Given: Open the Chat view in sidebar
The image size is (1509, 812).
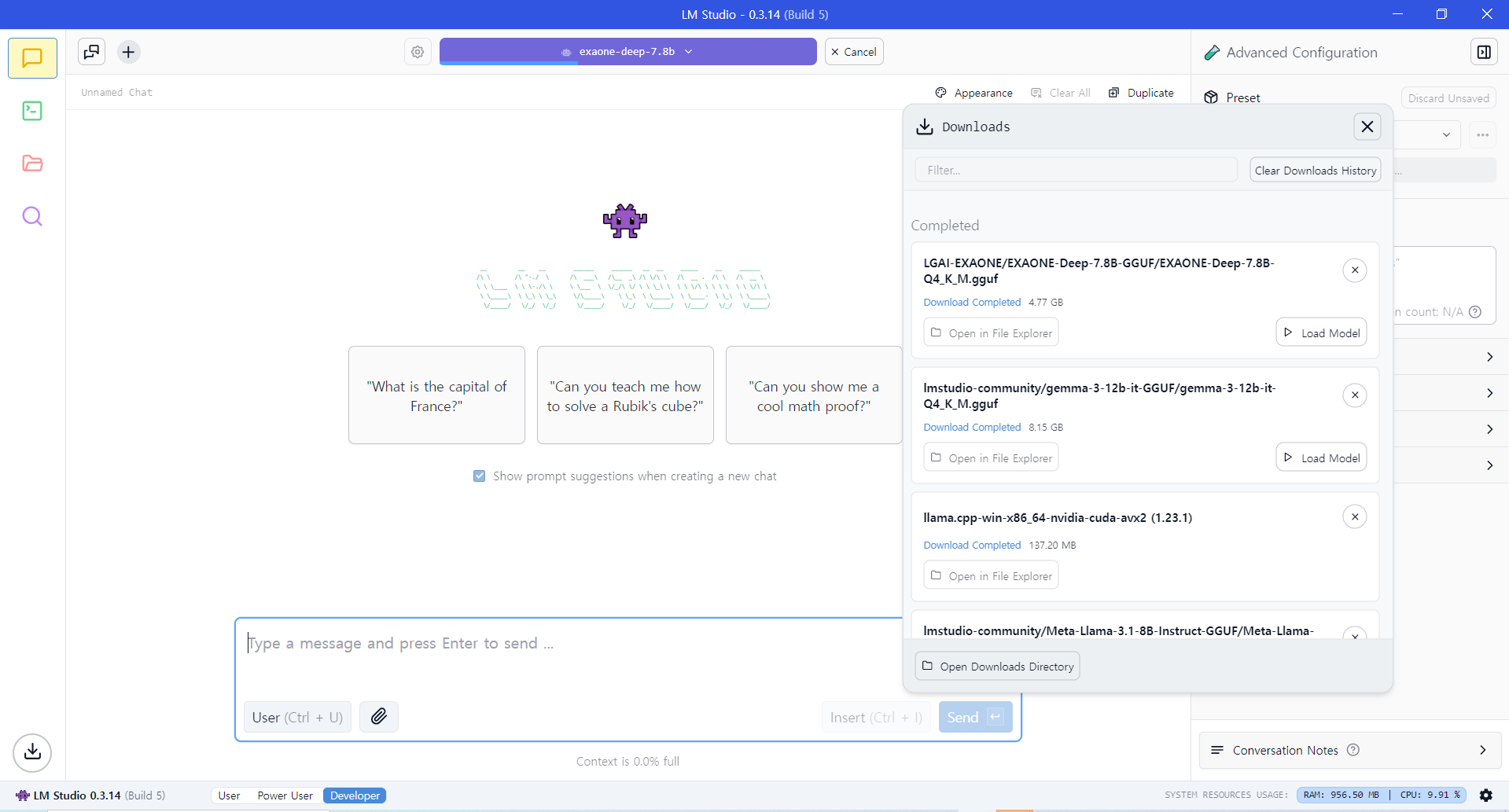Looking at the screenshot, I should pyautogui.click(x=32, y=58).
